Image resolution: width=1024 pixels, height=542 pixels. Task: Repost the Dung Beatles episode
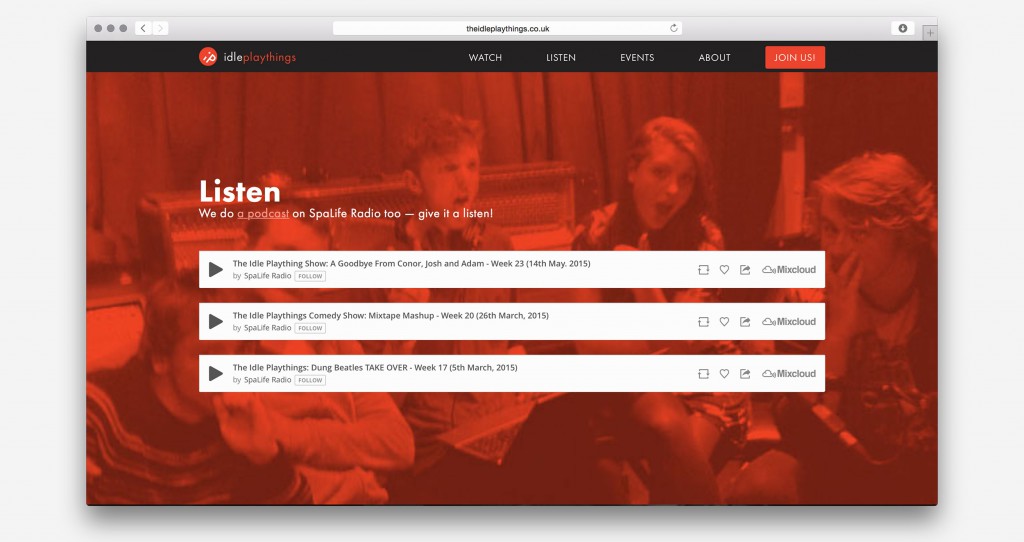pyautogui.click(x=703, y=374)
